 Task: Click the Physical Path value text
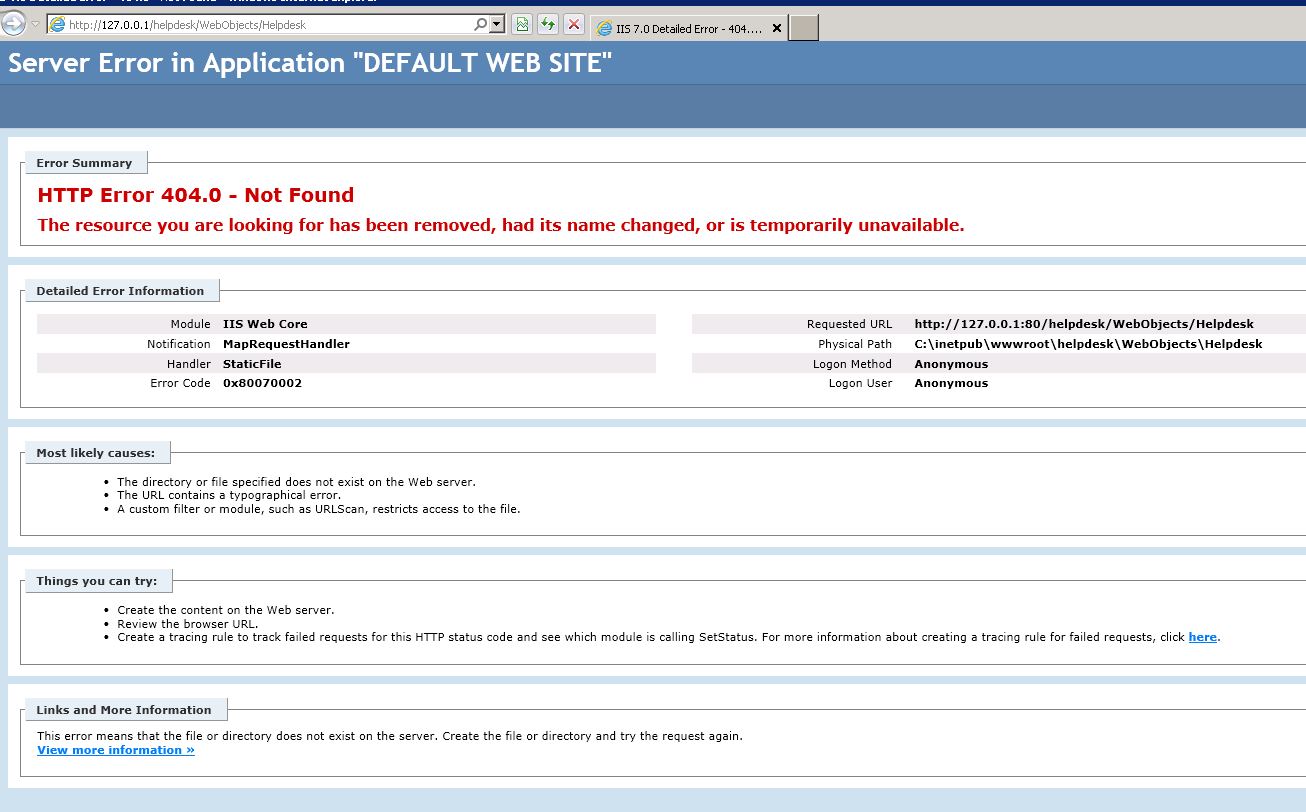[x=1088, y=344]
